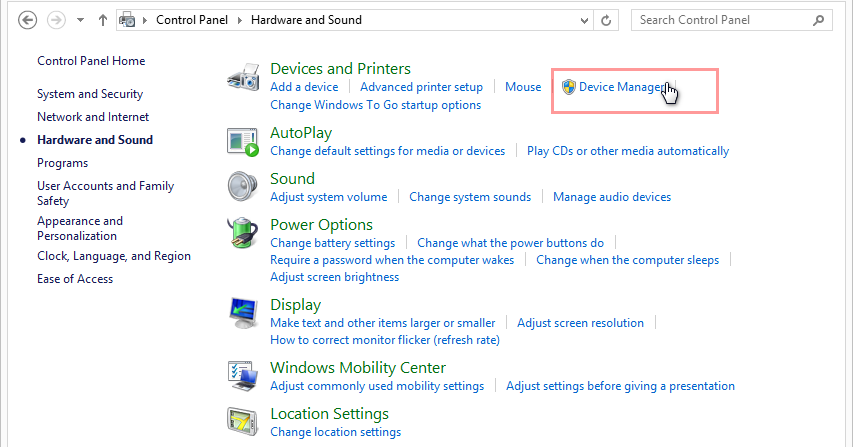The width and height of the screenshot is (853, 447).
Task: Click the Location Settings icon
Action: pos(243,423)
